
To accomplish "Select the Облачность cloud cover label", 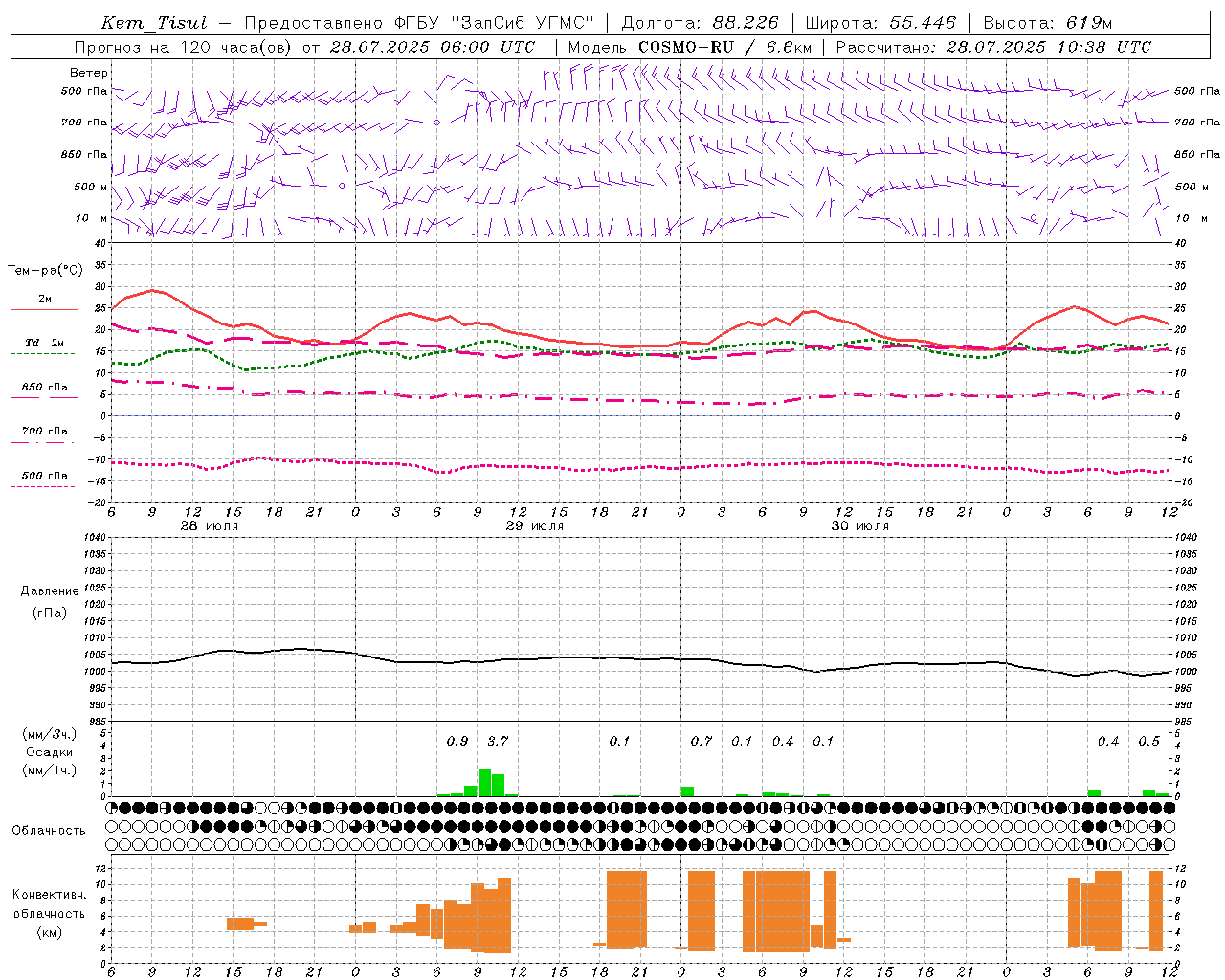I will [x=49, y=830].
